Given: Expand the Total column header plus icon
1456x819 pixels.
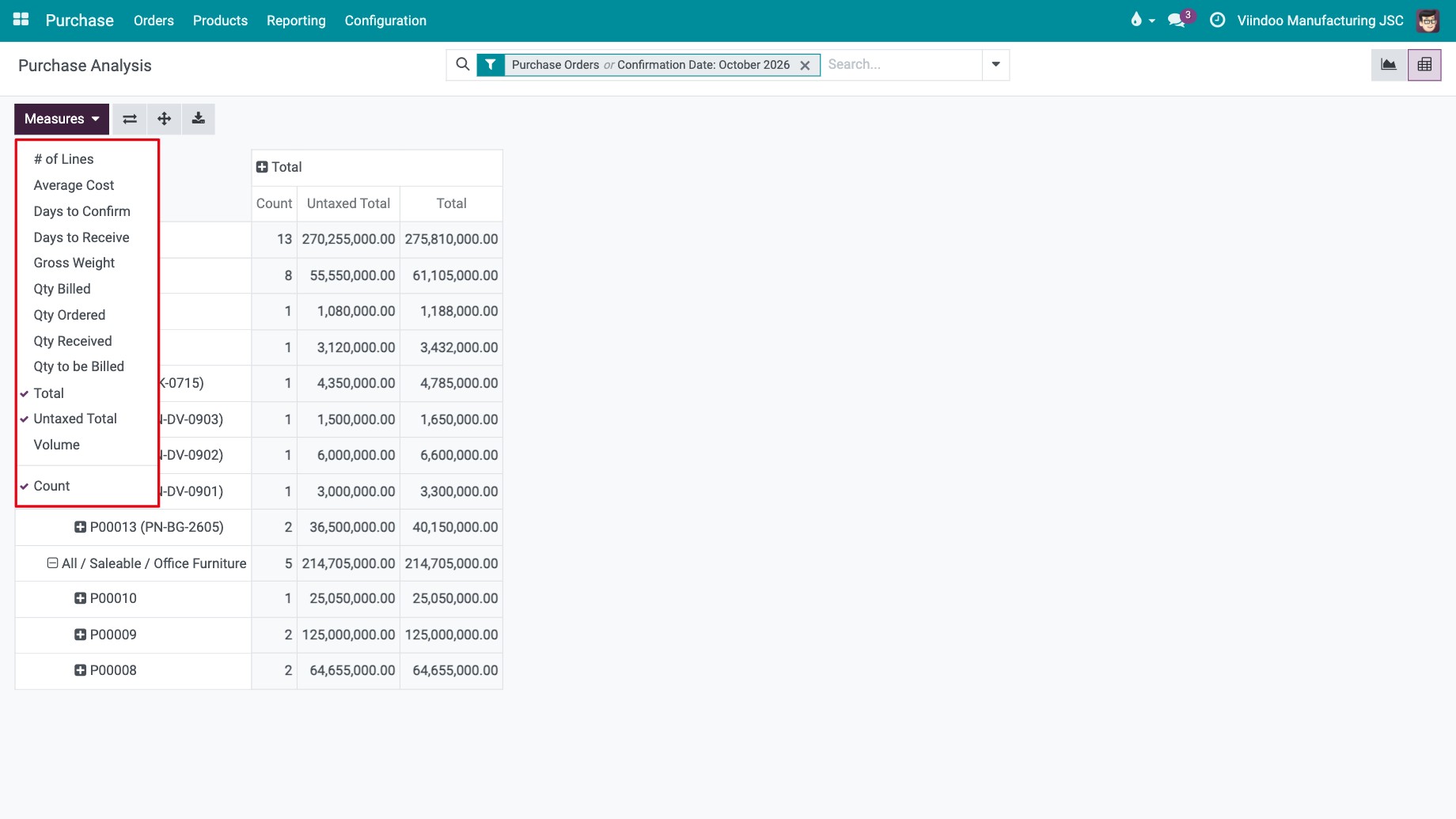Looking at the screenshot, I should point(262,167).
